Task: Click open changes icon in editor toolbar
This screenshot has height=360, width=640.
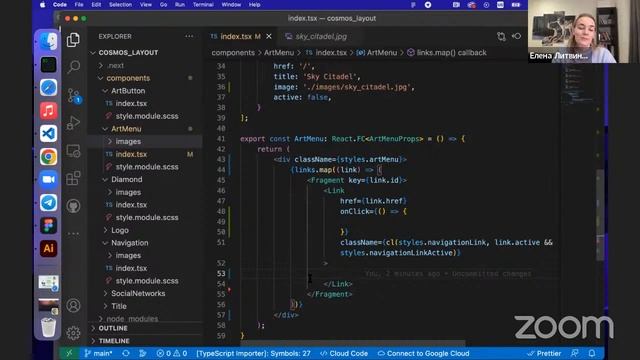Action: (501, 36)
